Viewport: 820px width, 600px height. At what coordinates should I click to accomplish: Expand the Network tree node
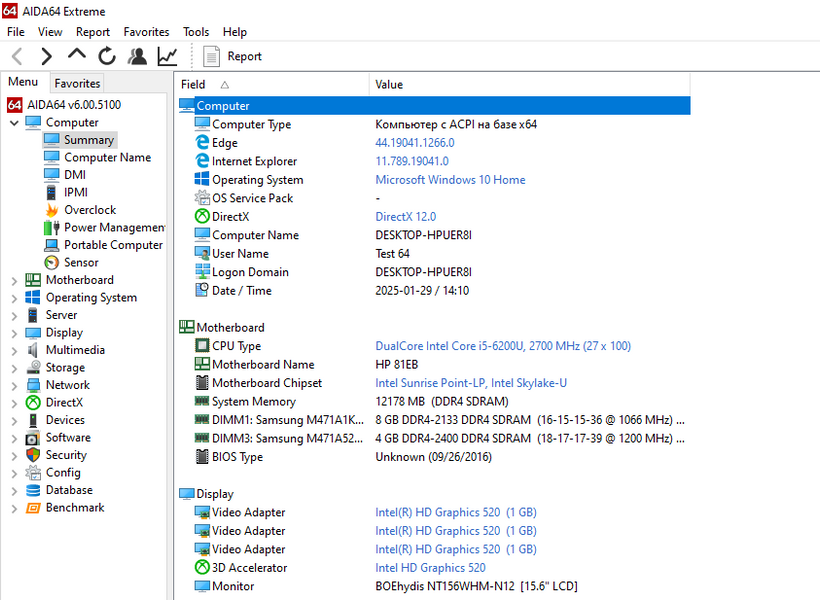pyautogui.click(x=14, y=386)
